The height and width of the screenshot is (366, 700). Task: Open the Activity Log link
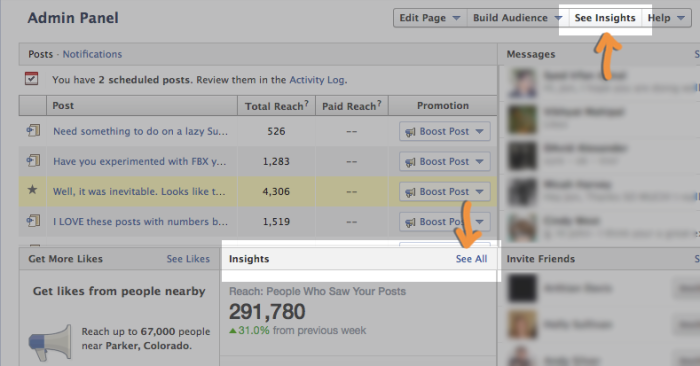click(317, 80)
